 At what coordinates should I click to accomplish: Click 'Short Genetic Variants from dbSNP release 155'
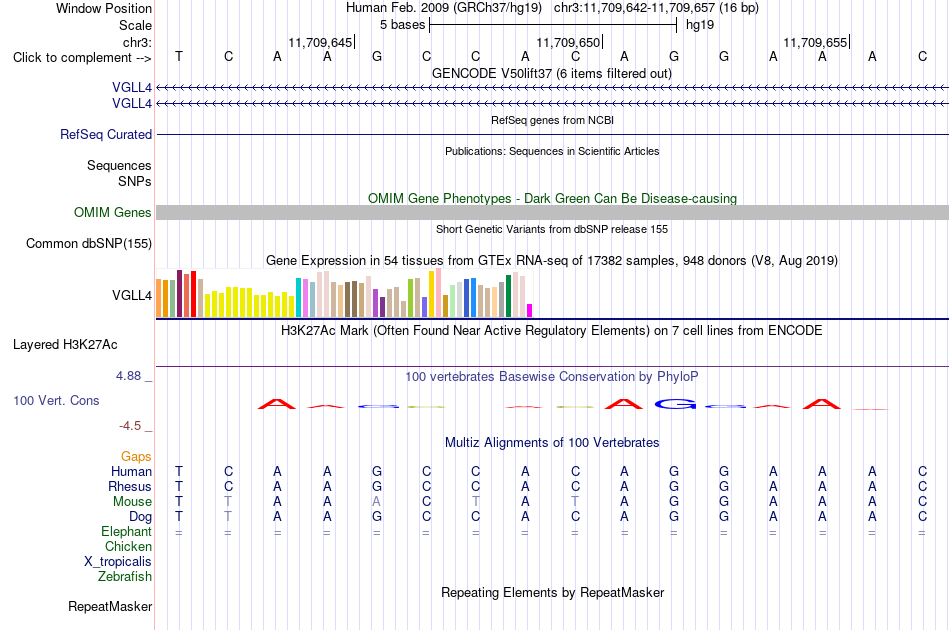coord(552,229)
